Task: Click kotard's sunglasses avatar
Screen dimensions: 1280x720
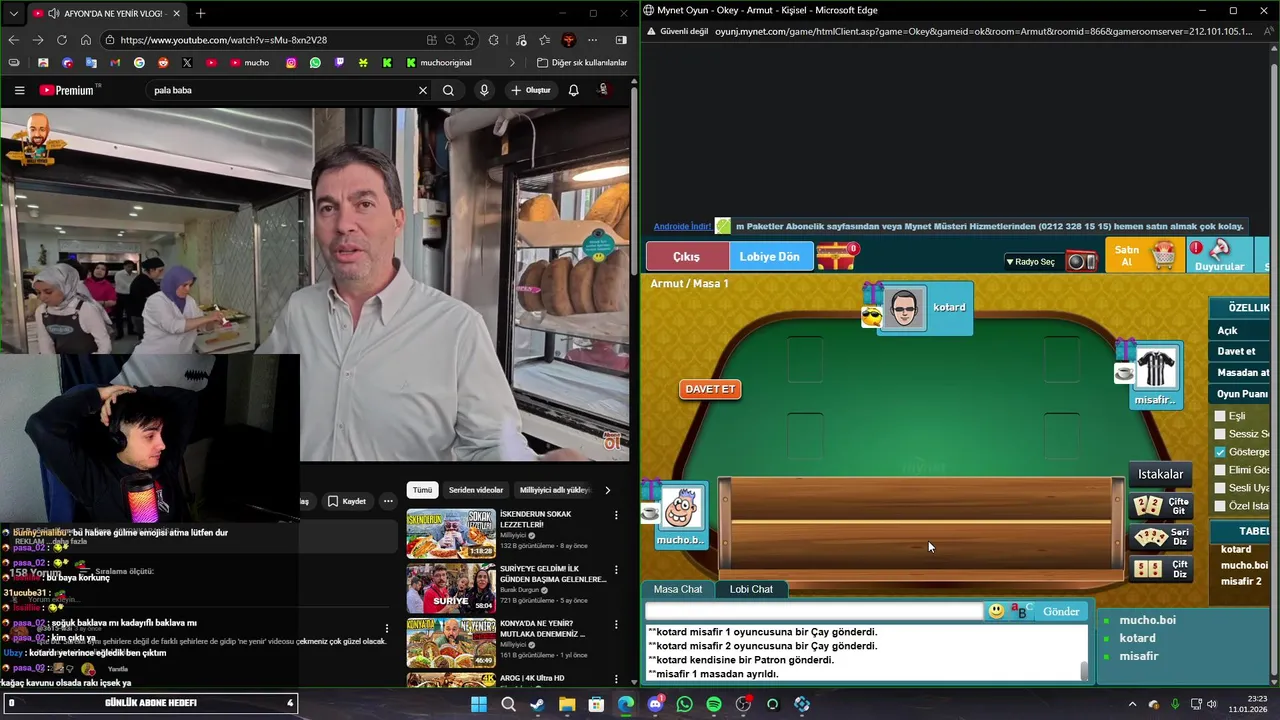Action: click(904, 308)
